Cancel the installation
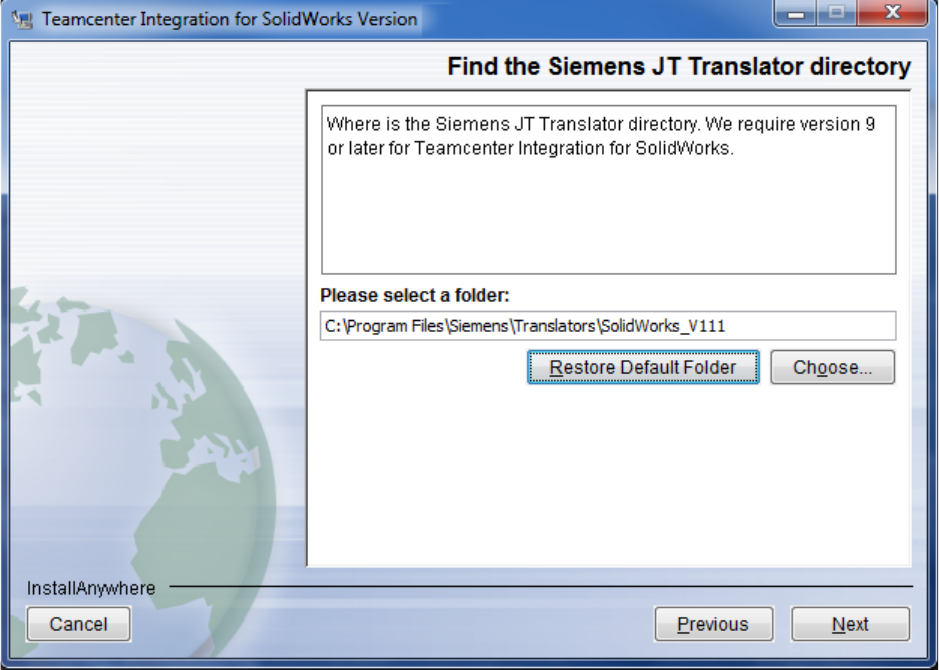This screenshot has height=670, width=939. 78,624
